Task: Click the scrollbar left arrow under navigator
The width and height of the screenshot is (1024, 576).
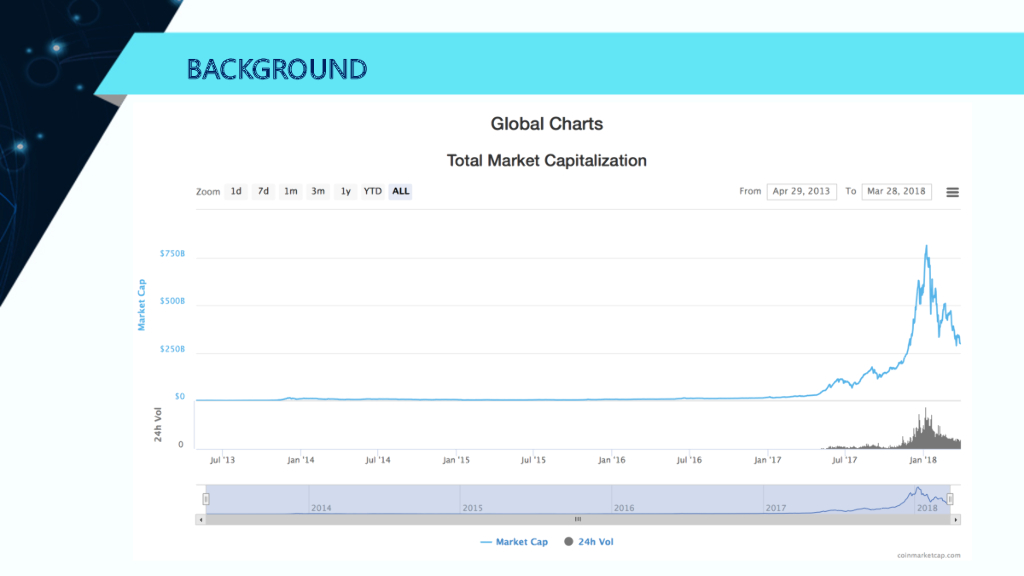Action: tap(201, 520)
